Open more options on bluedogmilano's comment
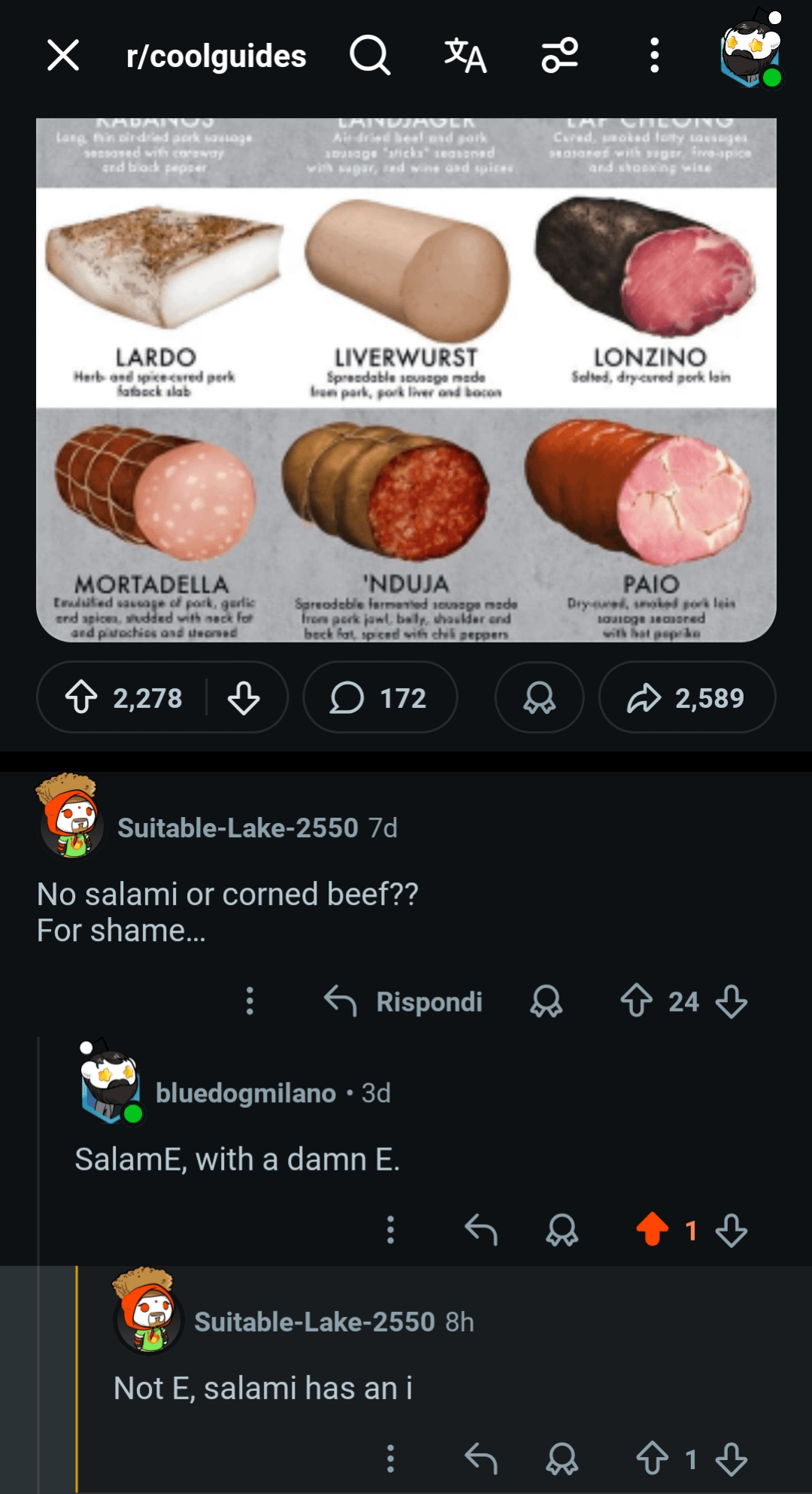Image resolution: width=812 pixels, height=1494 pixels. click(x=390, y=1230)
